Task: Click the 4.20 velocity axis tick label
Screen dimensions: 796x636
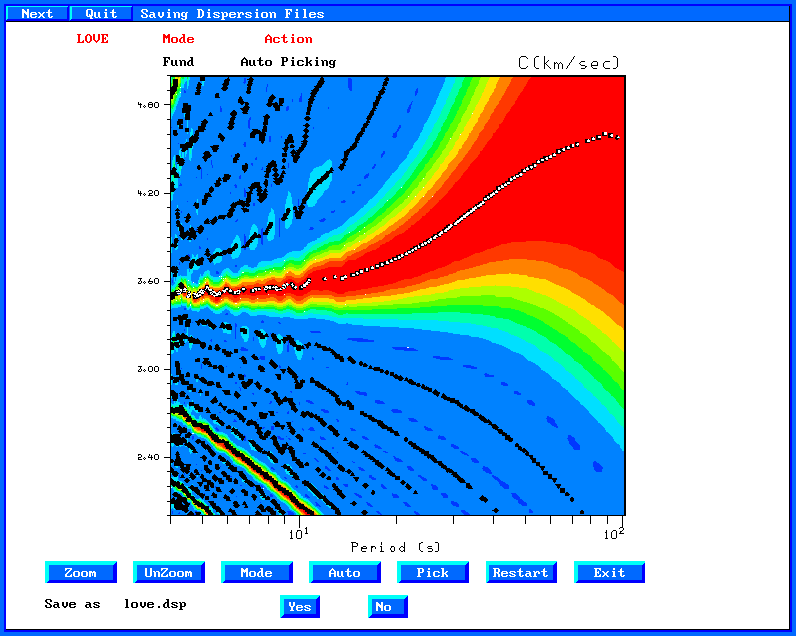Action: pos(148,193)
